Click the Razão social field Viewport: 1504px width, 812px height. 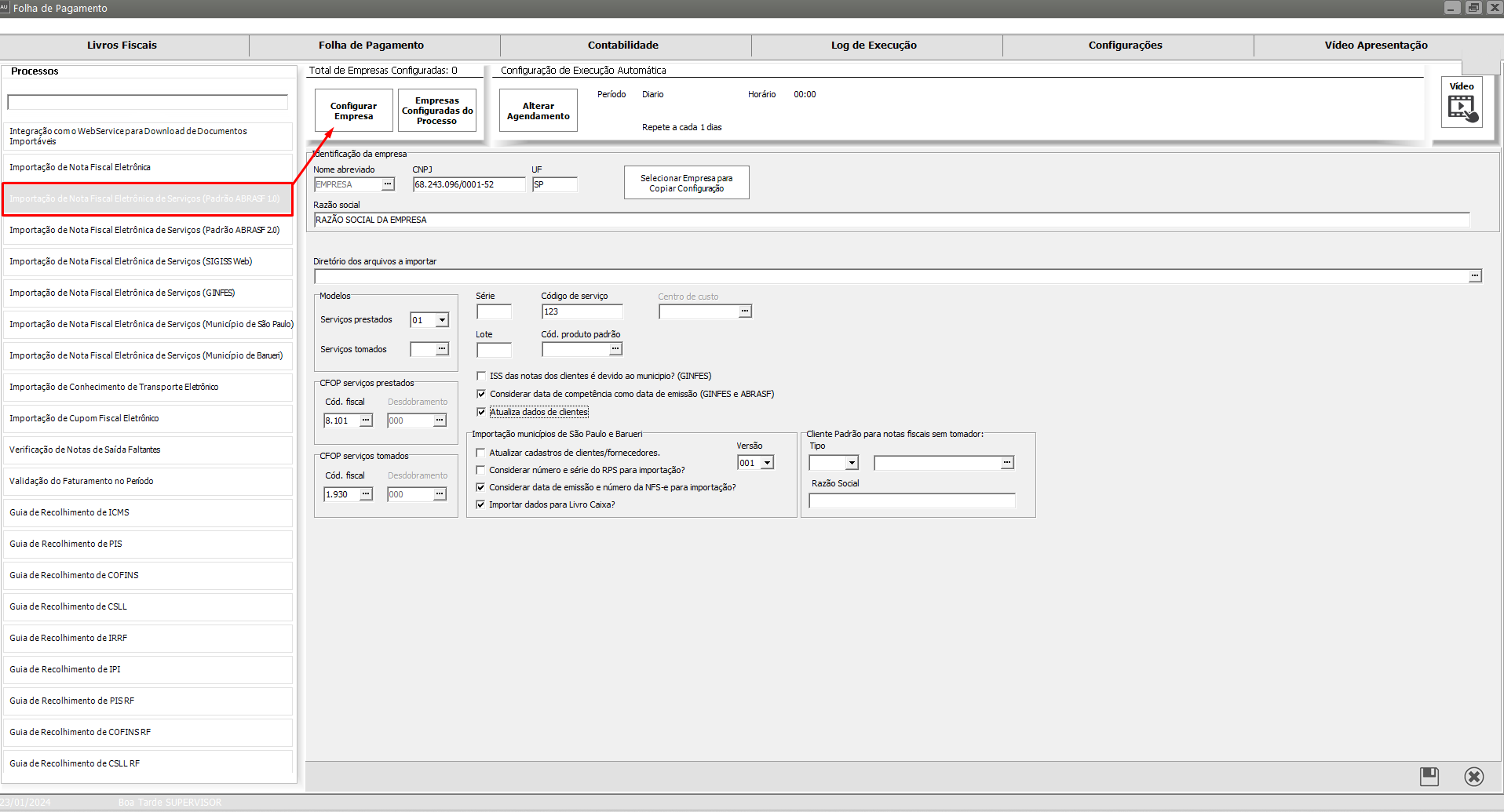(x=892, y=220)
